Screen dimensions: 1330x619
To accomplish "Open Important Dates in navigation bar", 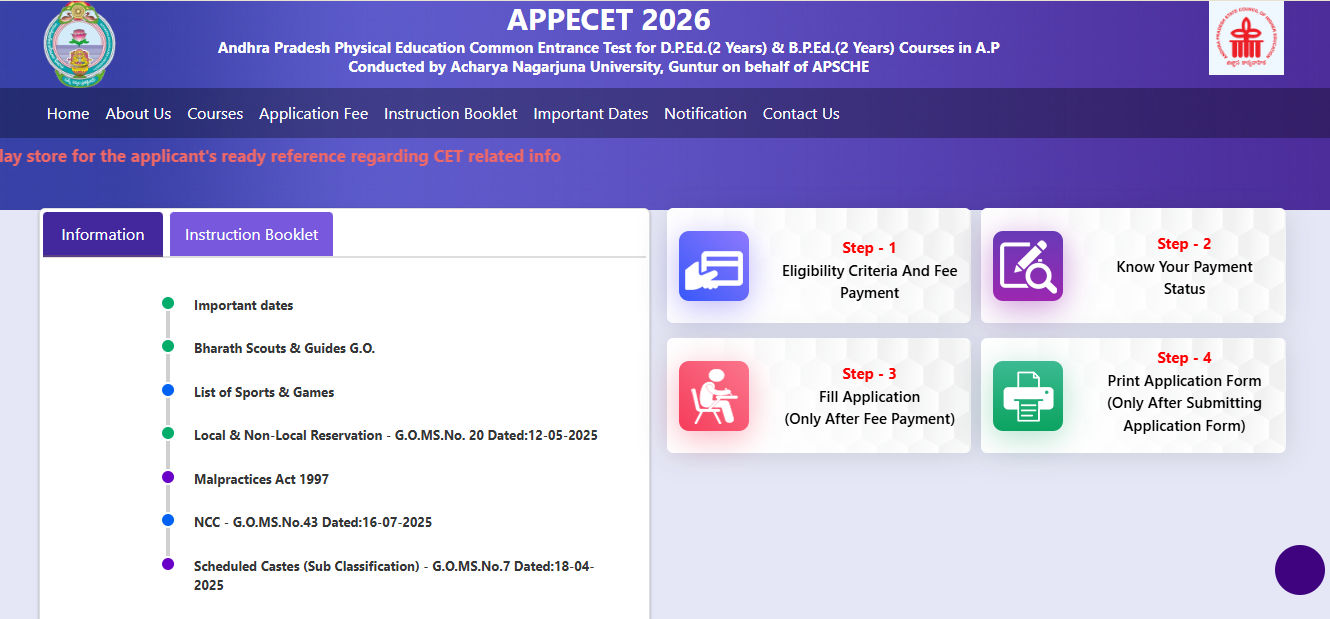I will (x=591, y=114).
